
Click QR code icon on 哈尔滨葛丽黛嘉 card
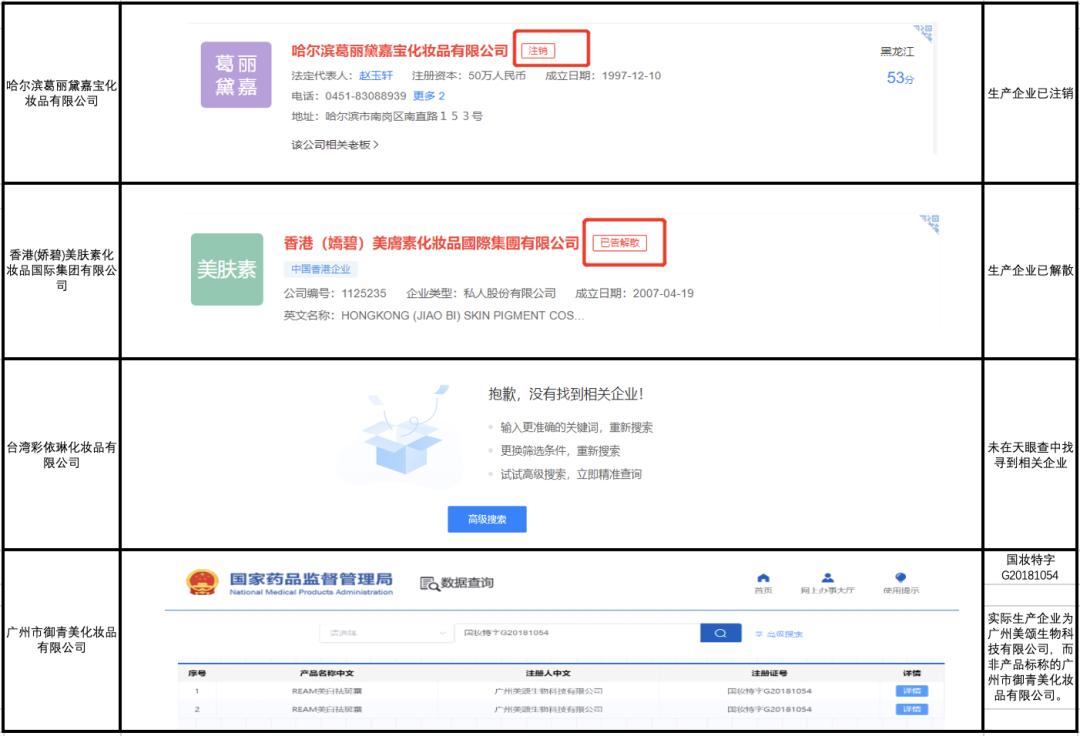tap(924, 32)
